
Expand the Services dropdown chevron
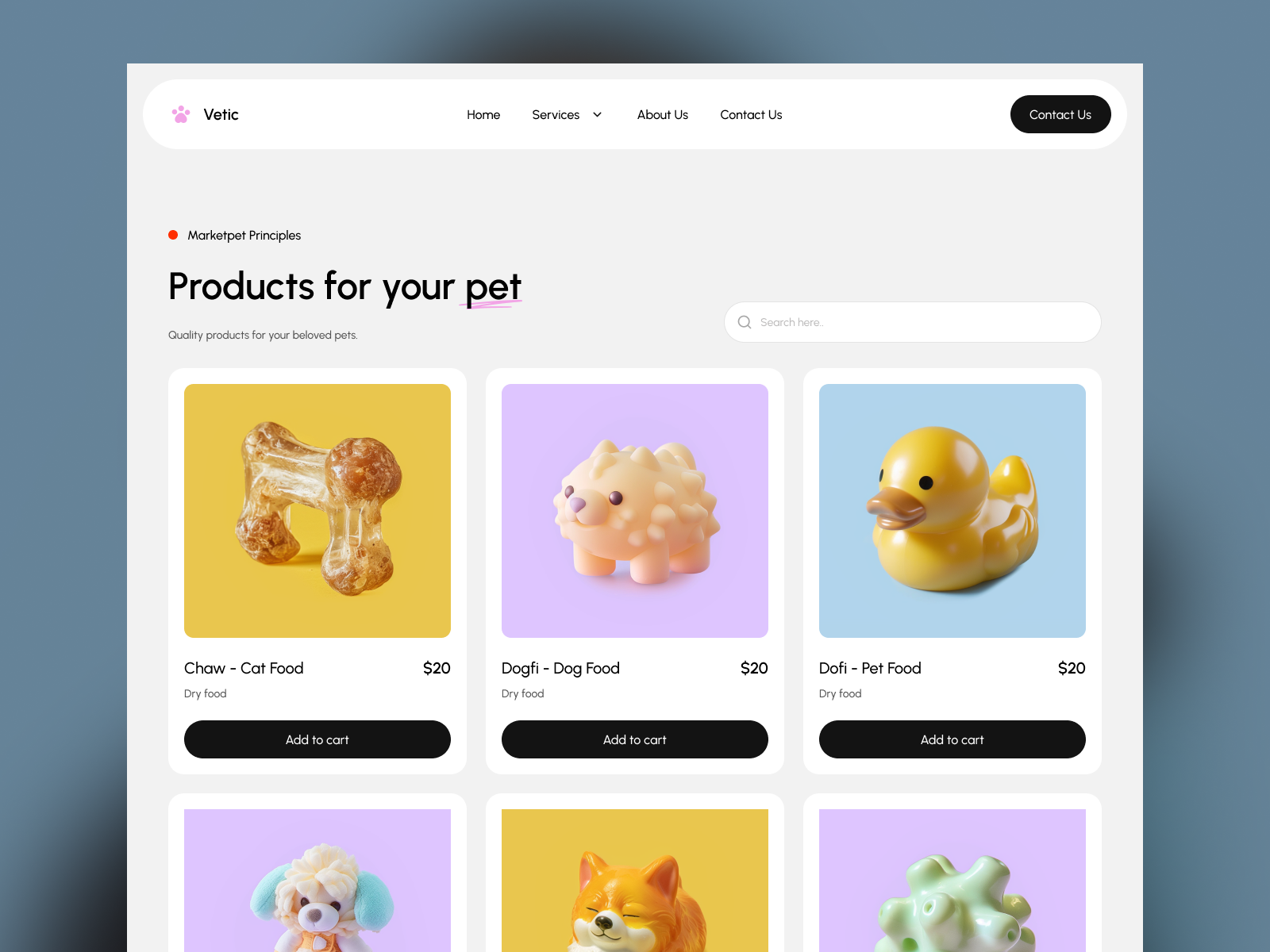tap(598, 114)
